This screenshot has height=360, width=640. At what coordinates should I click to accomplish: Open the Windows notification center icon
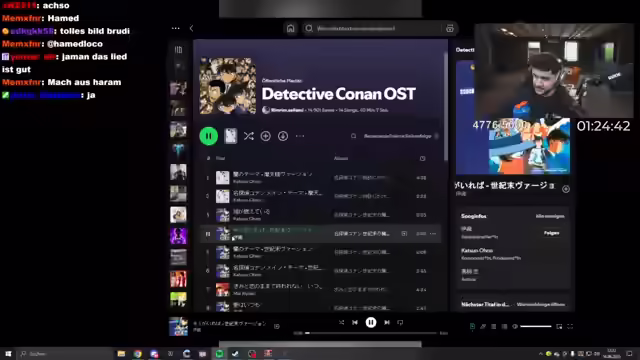[629, 353]
